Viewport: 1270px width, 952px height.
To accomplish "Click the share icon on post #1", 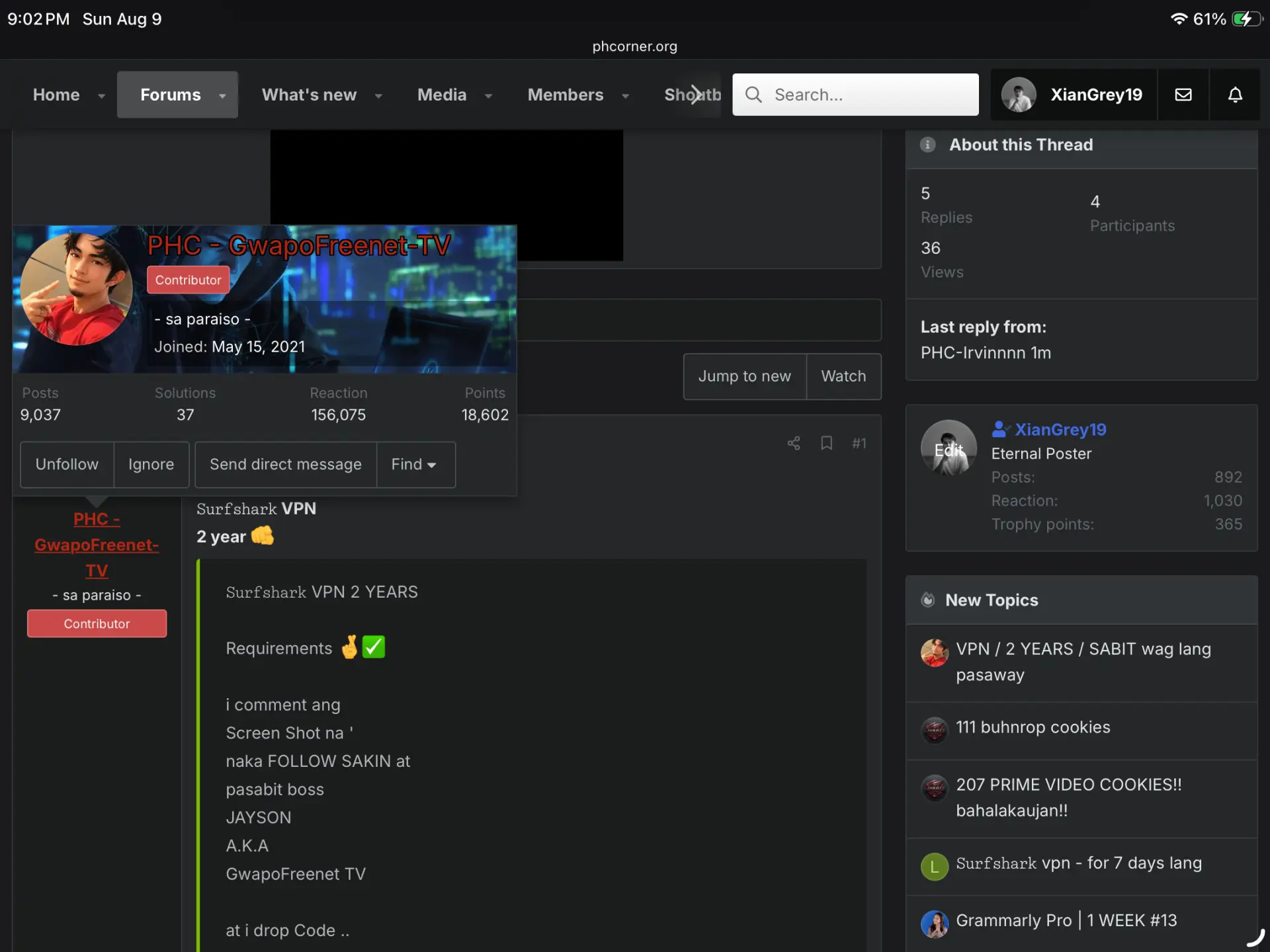I will tap(794, 443).
